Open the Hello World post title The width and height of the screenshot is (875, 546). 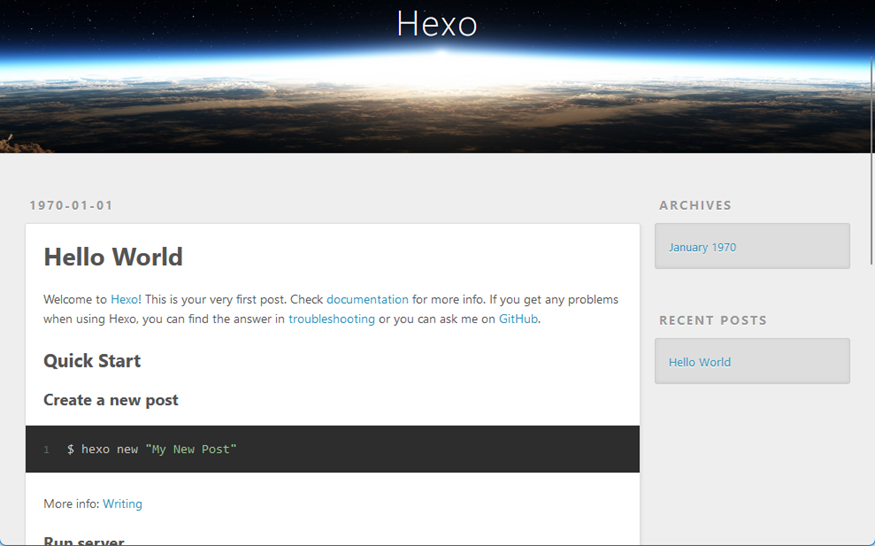(x=113, y=257)
